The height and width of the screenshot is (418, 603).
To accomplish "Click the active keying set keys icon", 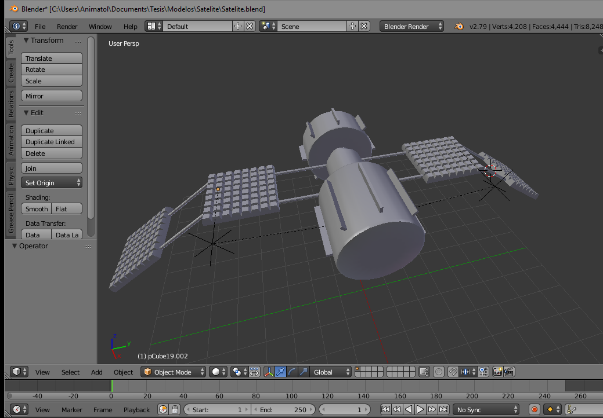I will 571,410.
